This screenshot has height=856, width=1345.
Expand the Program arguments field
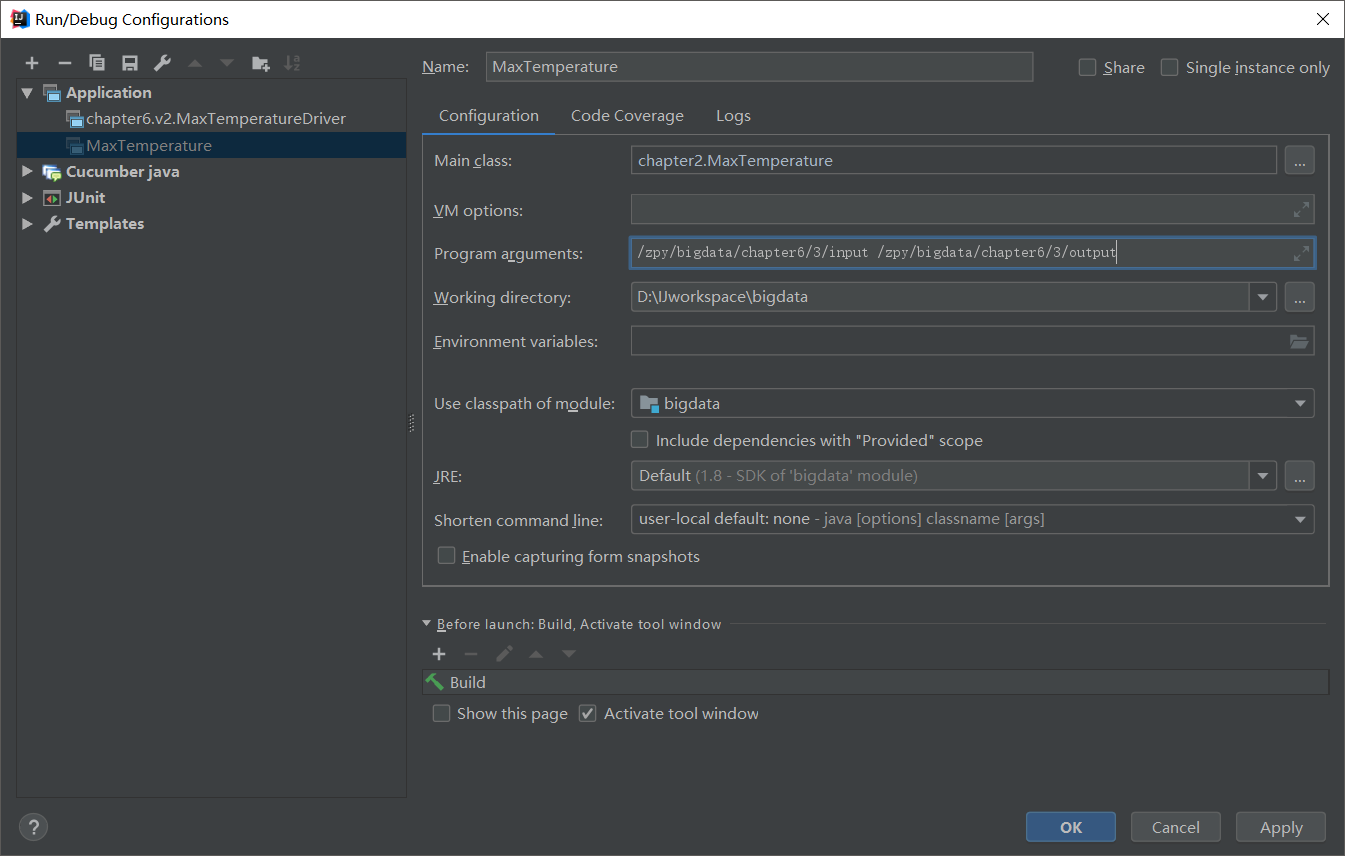[x=1301, y=254]
